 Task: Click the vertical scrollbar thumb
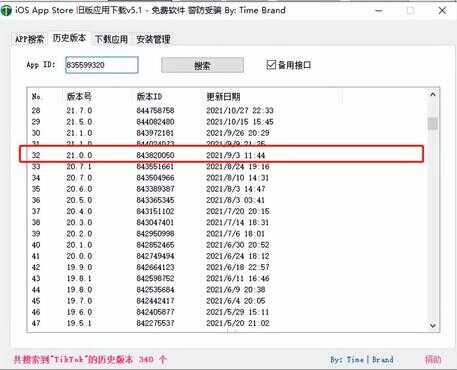[433, 124]
